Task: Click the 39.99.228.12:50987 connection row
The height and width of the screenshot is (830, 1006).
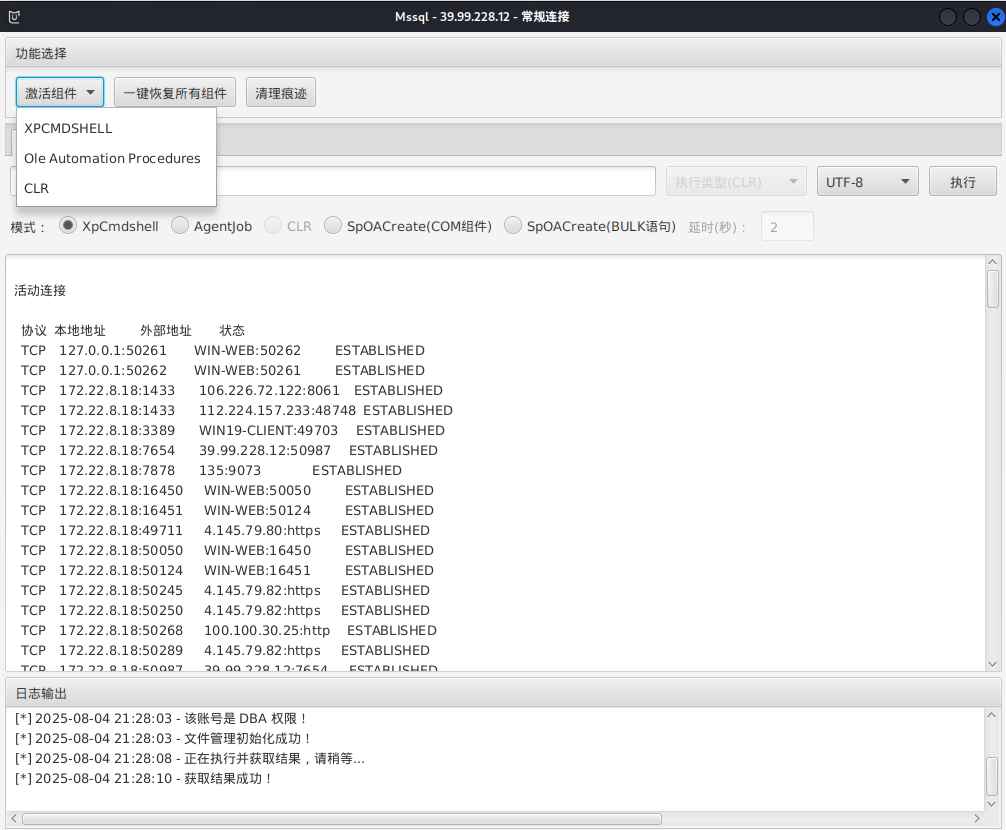Action: (229, 450)
